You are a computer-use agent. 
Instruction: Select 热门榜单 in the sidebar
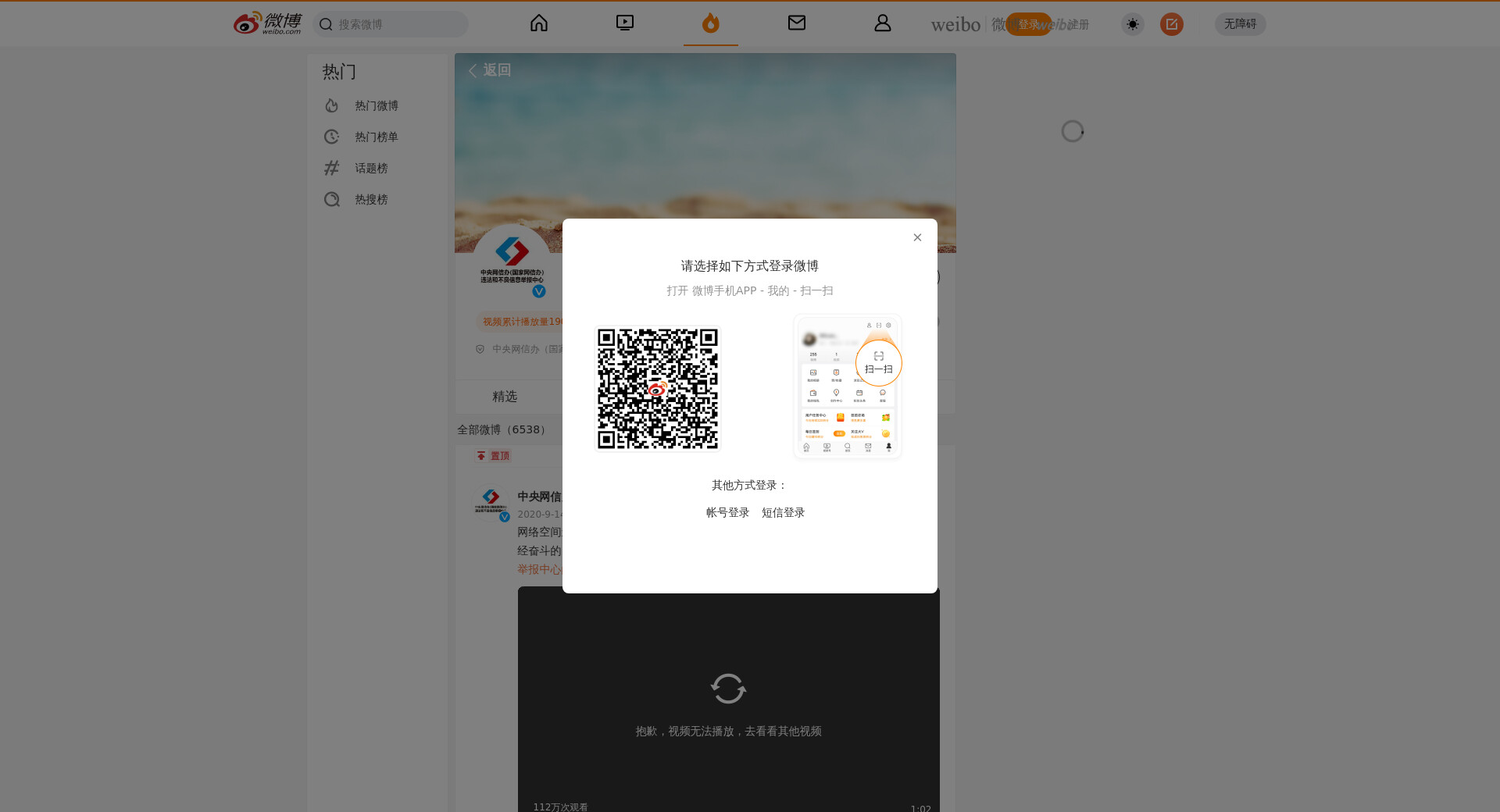(377, 137)
